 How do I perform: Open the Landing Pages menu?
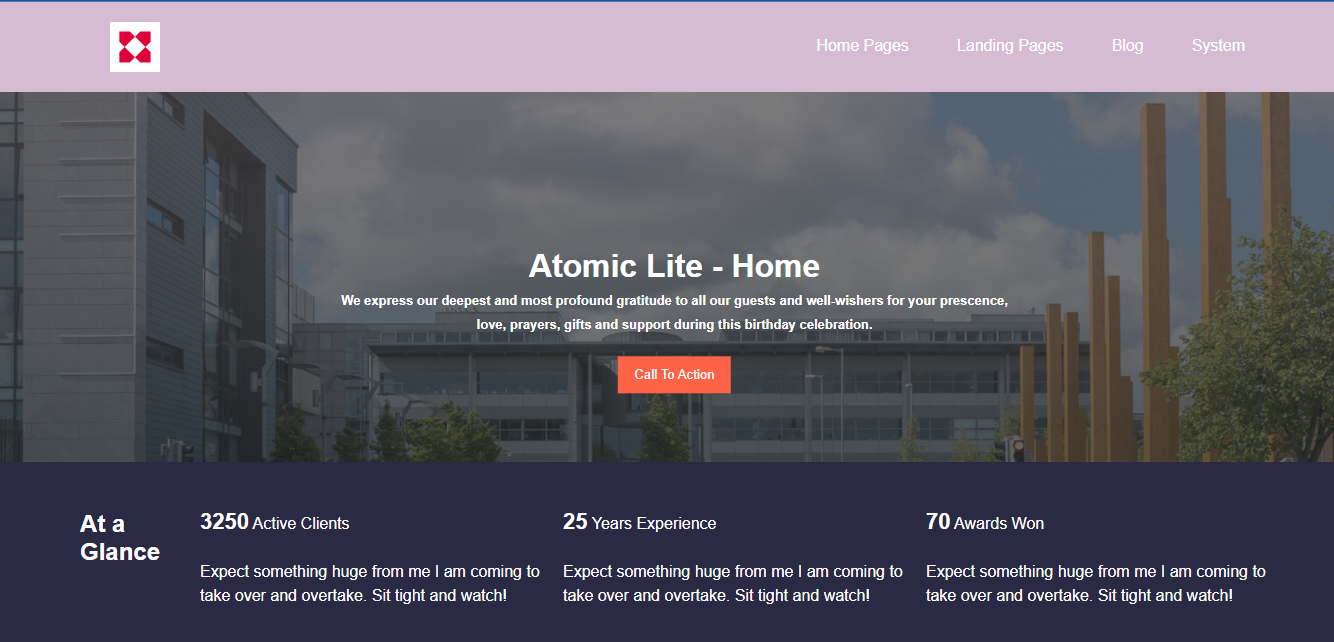1010,45
